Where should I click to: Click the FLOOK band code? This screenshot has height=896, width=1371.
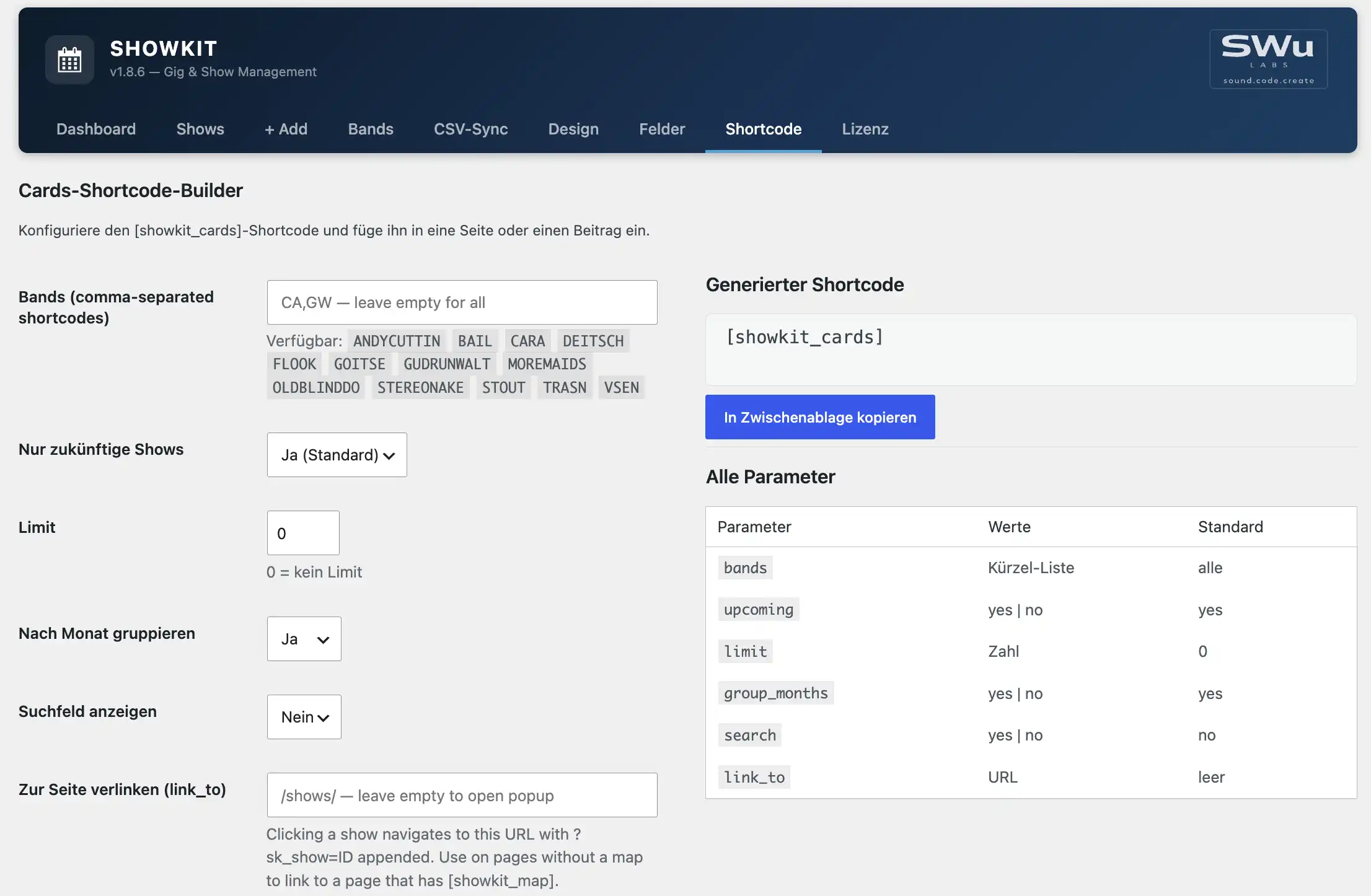pyautogui.click(x=294, y=364)
